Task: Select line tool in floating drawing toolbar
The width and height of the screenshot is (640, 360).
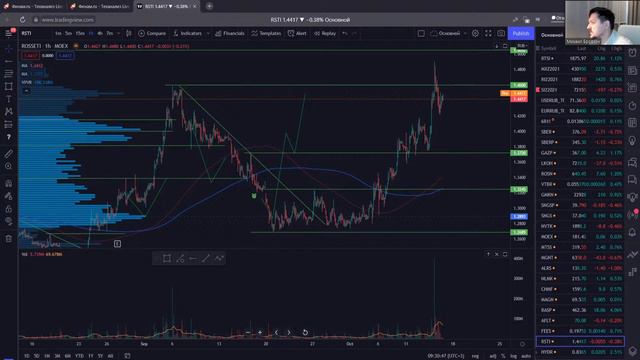Action: (x=206, y=258)
